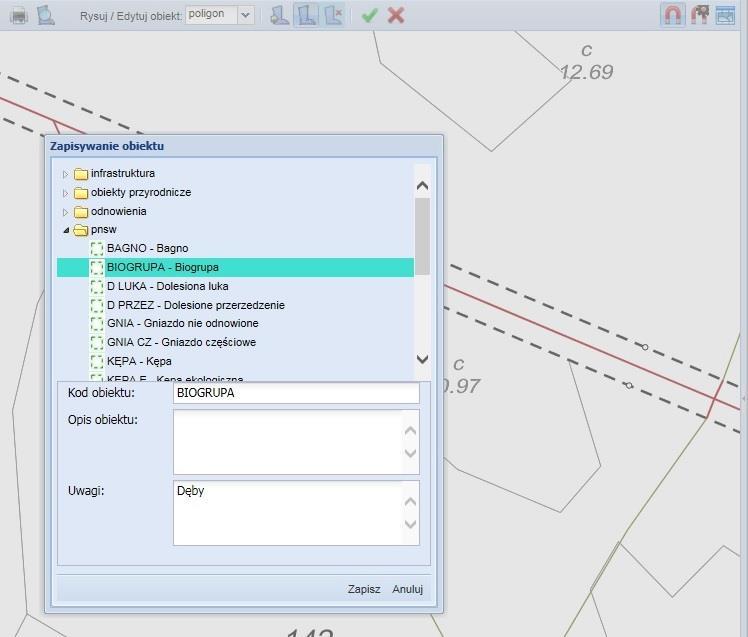Click the map window icon at toolbar end
This screenshot has width=748, height=637.
click(x=725, y=15)
